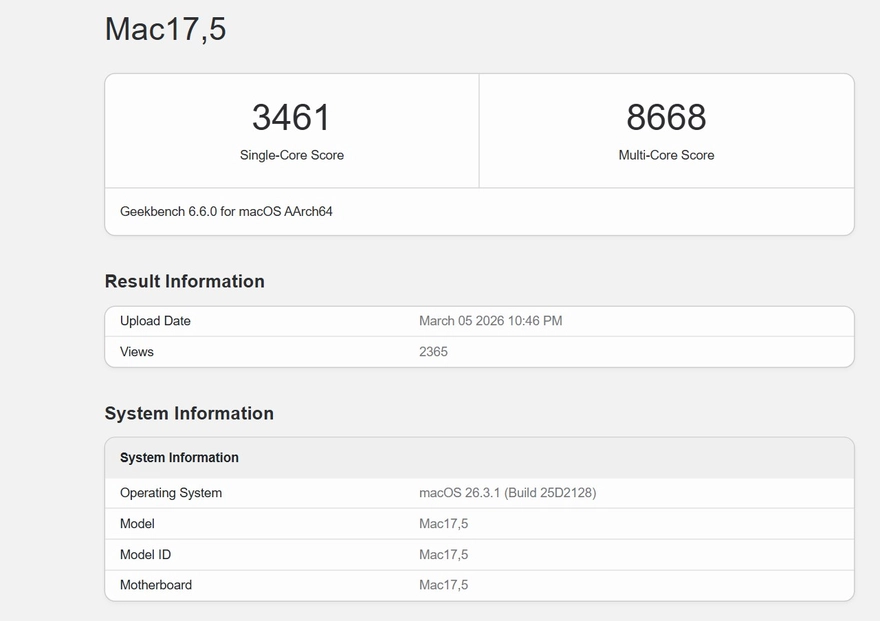Click the upload date March 05 2026 value
Screen dimensions: 880x621
pos(490,321)
